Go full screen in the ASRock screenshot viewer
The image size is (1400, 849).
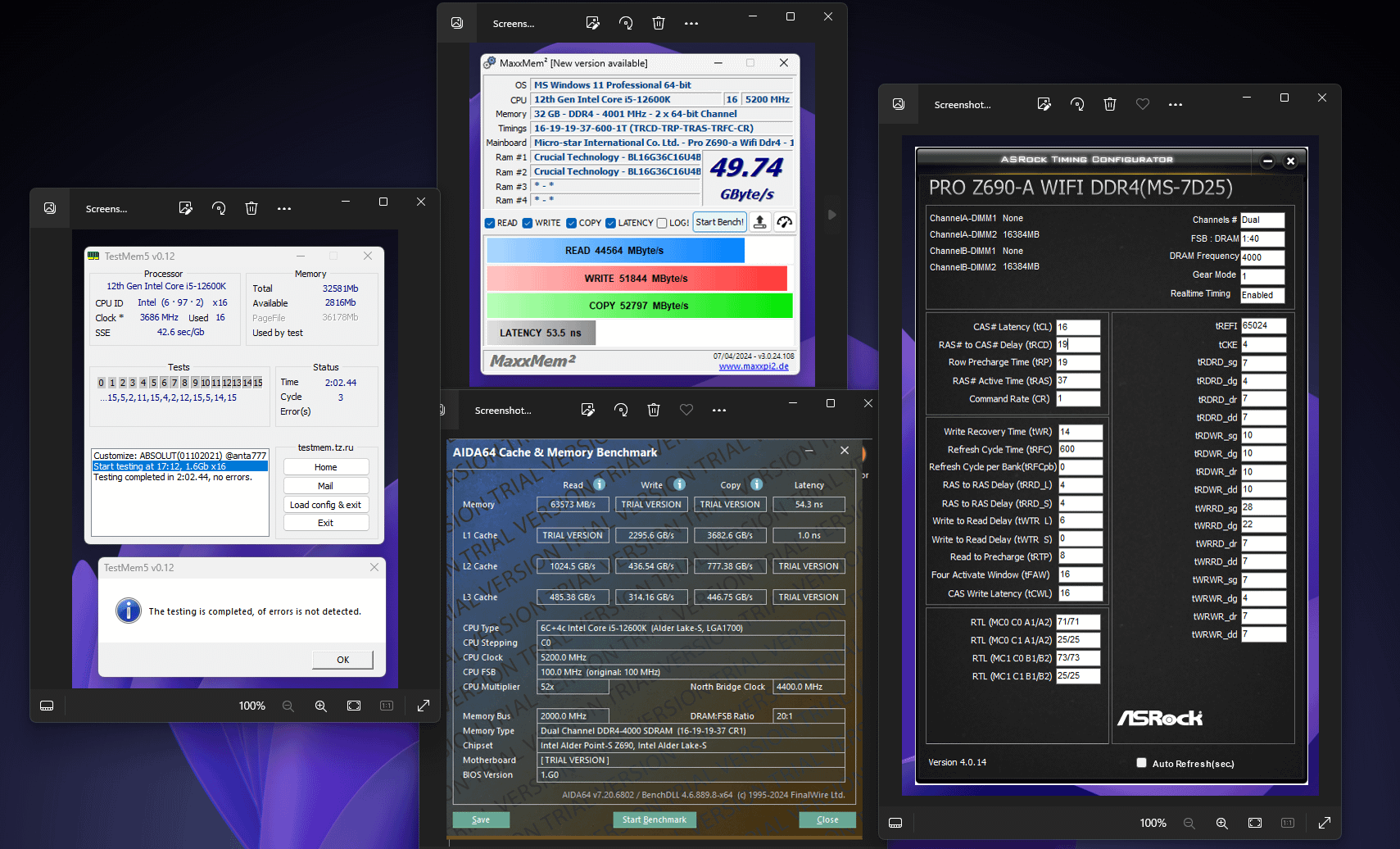(x=1325, y=823)
